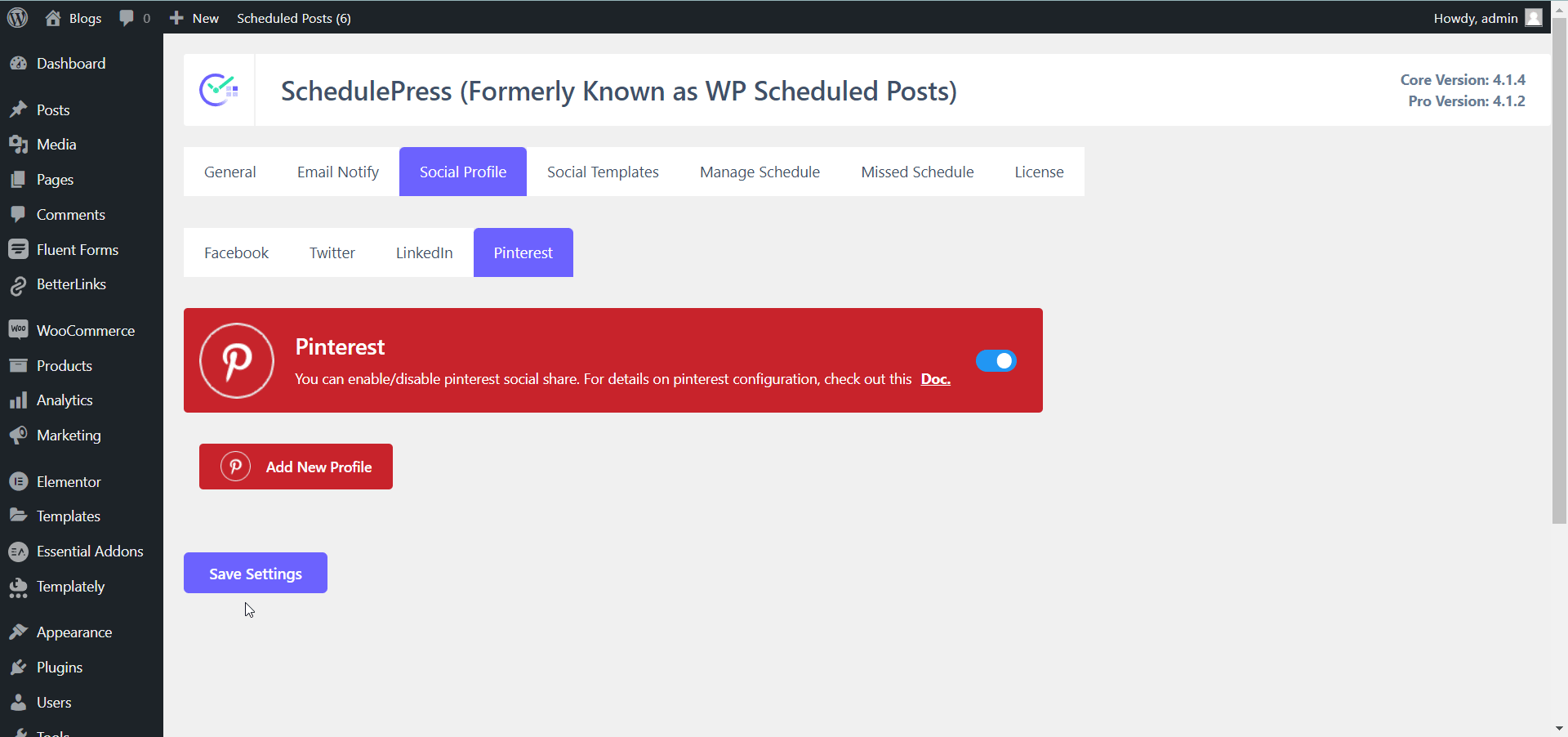Click the Plugins plug icon
1568x737 pixels.
coord(18,668)
